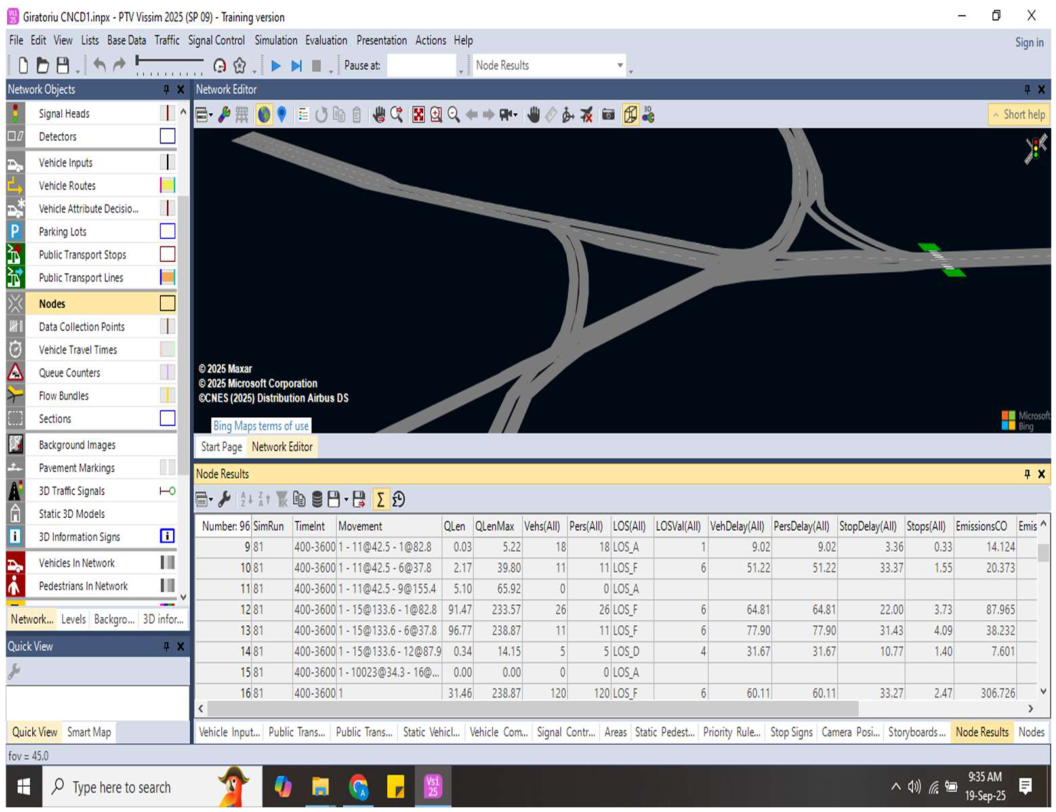Undo the last action
1056x812 pixels.
coord(100,65)
